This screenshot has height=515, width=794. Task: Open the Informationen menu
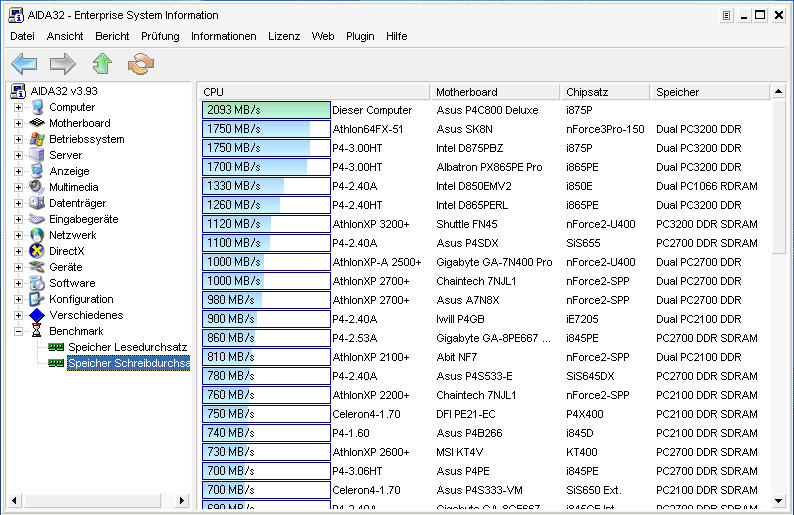[223, 36]
